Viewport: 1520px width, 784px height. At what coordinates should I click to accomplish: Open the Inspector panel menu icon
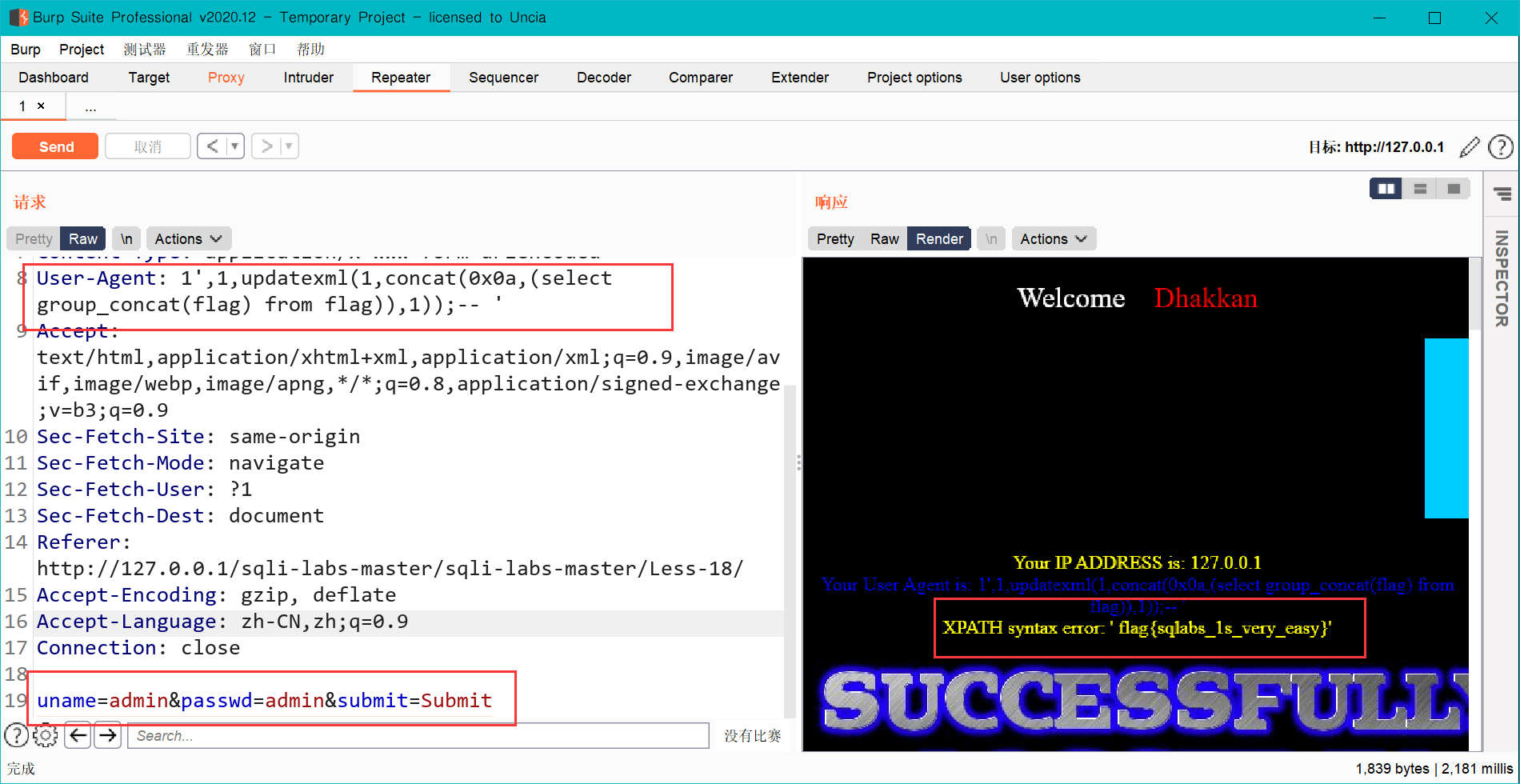tap(1502, 194)
